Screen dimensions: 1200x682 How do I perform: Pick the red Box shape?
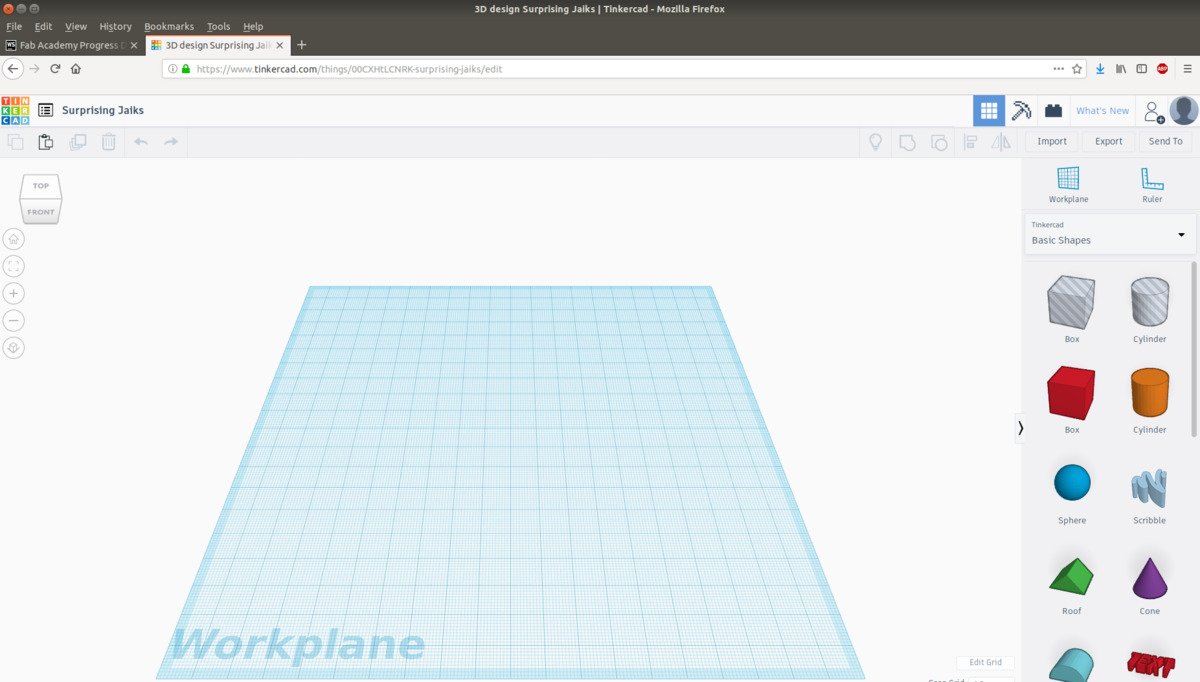1071,392
